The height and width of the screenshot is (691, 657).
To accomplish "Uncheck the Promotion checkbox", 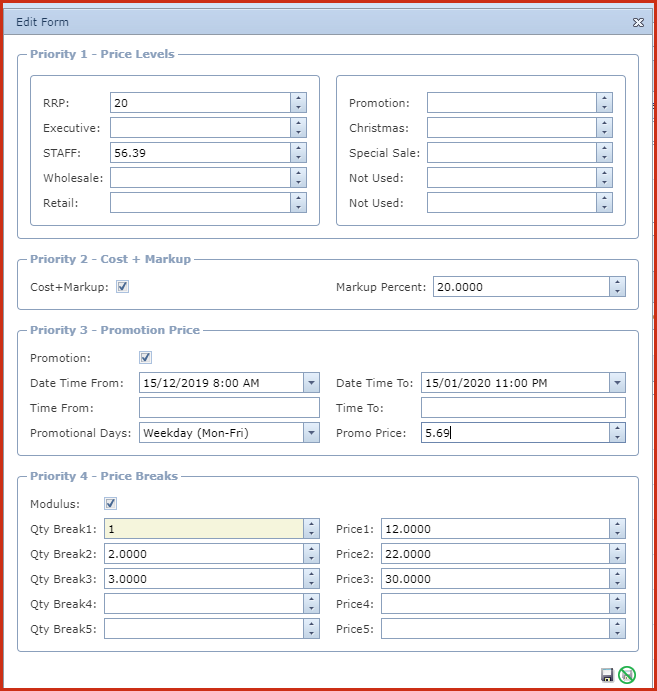I will (x=145, y=357).
